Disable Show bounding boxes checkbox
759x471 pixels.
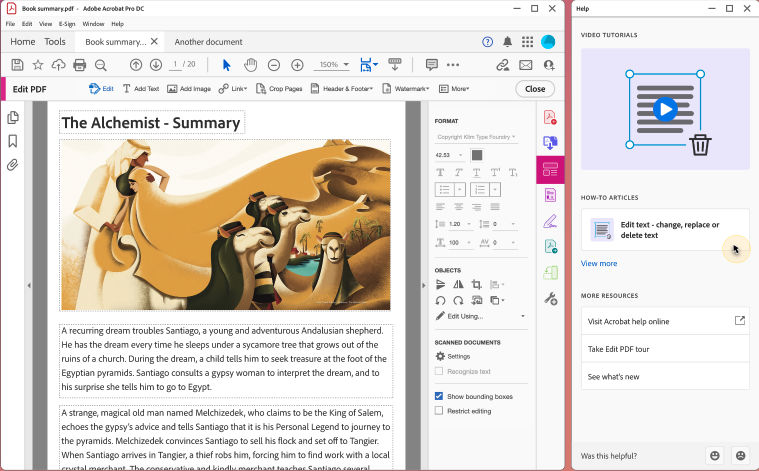point(439,396)
